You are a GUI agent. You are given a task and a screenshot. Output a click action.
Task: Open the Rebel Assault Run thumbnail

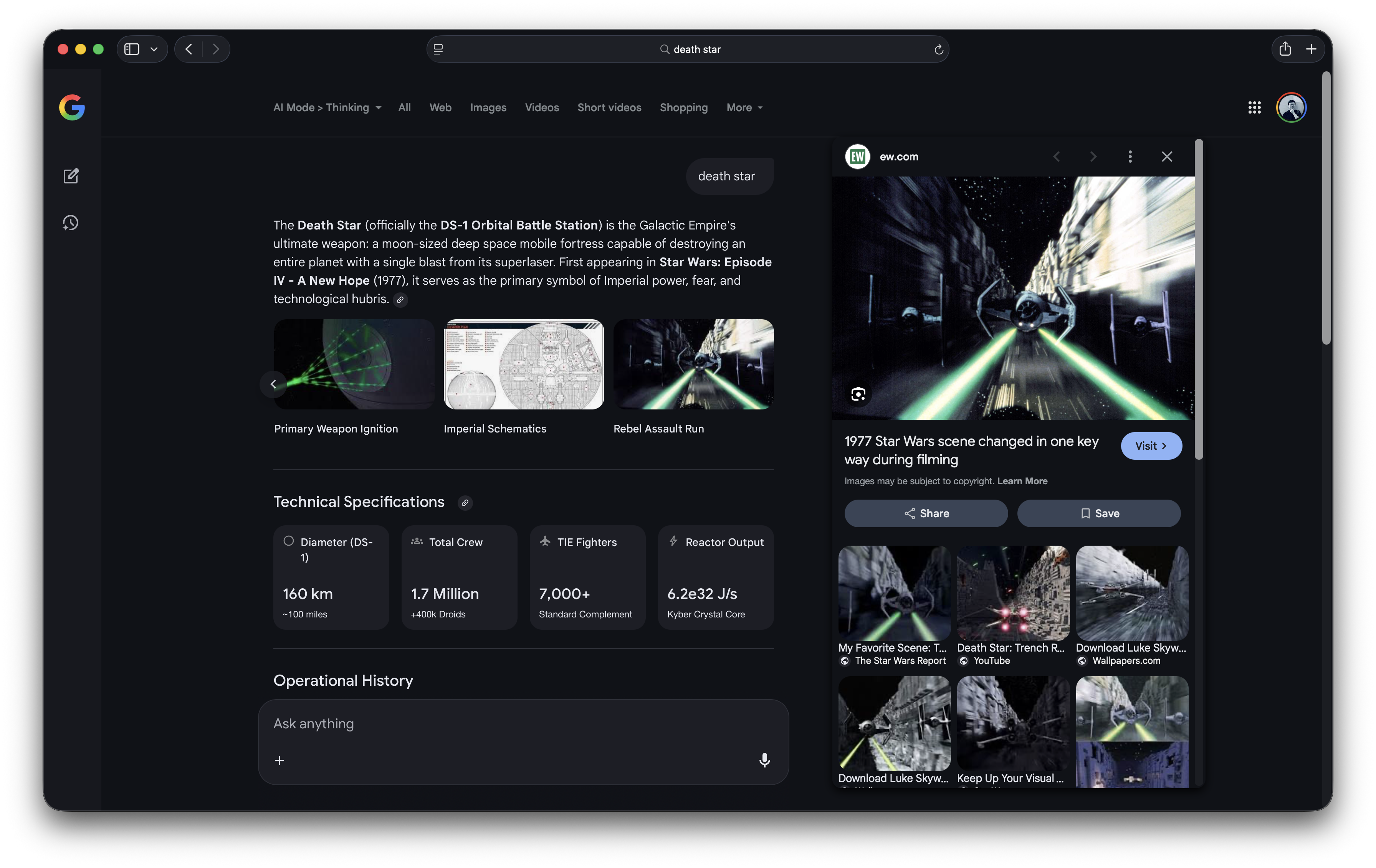click(694, 364)
